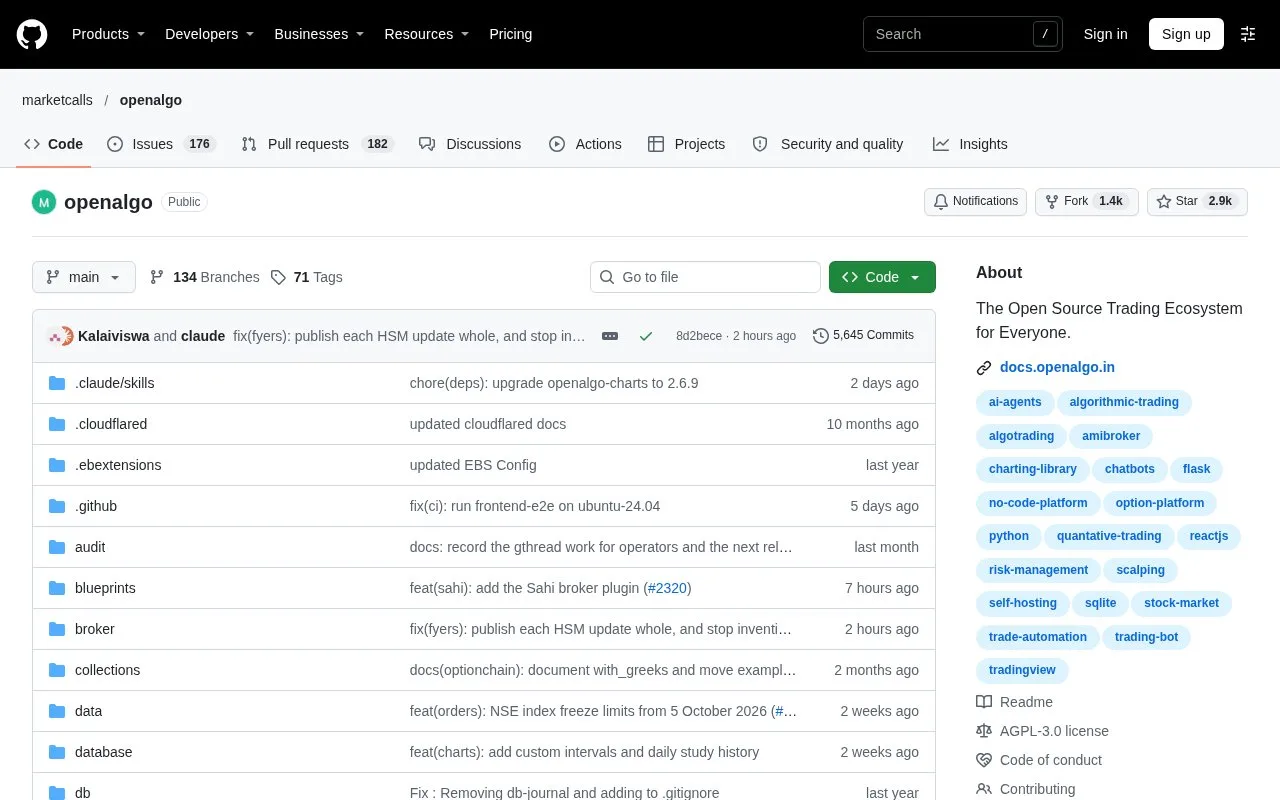Open the Actions tab
This screenshot has height=800, width=1280.
[x=585, y=144]
